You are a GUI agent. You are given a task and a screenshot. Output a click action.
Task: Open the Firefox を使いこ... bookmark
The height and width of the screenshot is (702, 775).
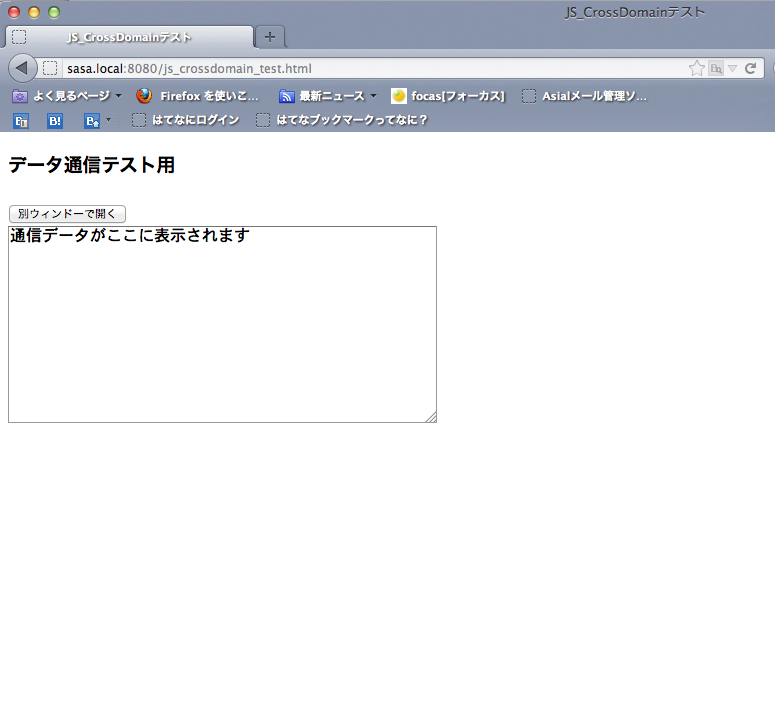tap(198, 96)
